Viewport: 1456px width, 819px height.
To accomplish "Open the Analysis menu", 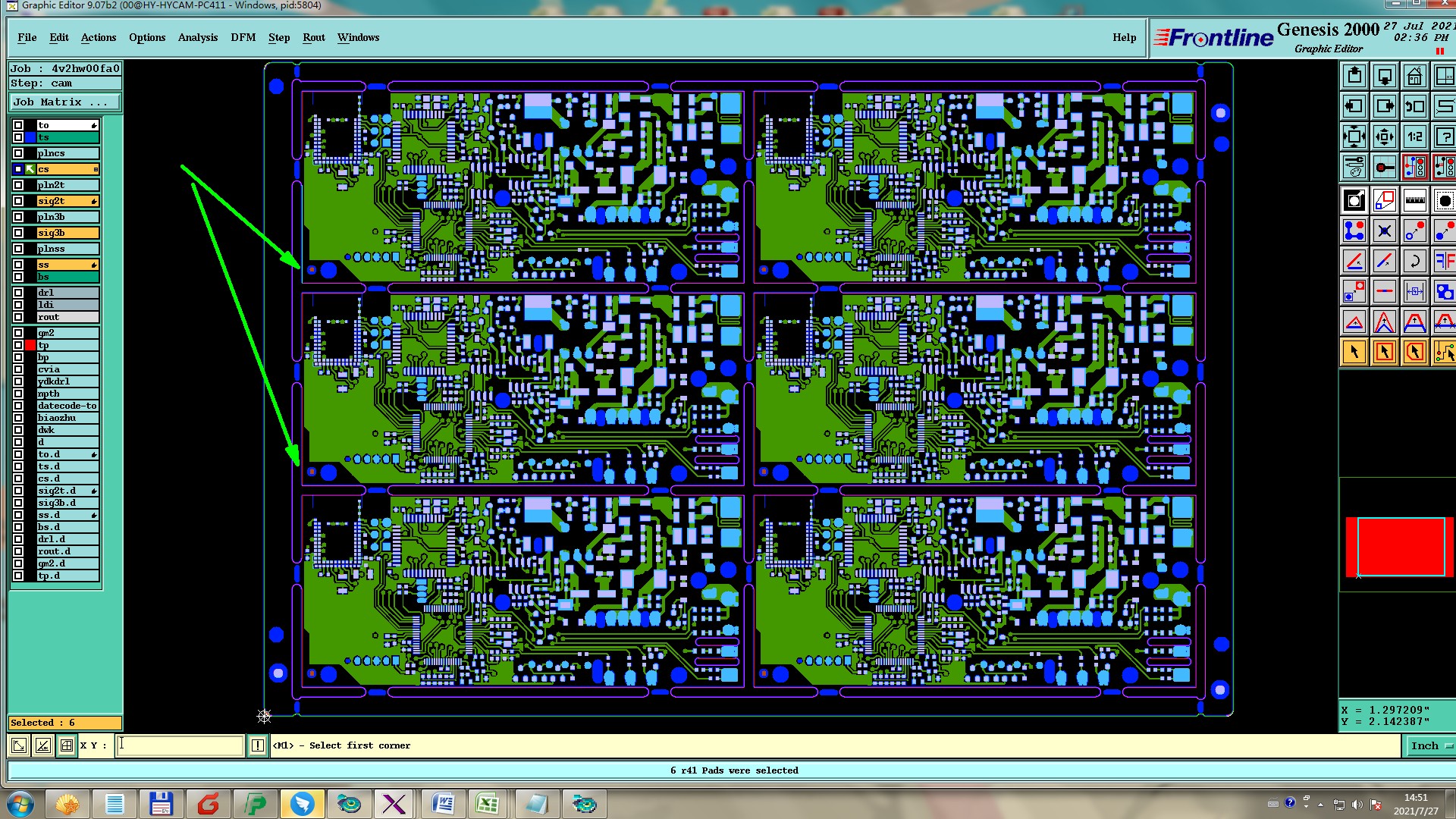I will 197,37.
